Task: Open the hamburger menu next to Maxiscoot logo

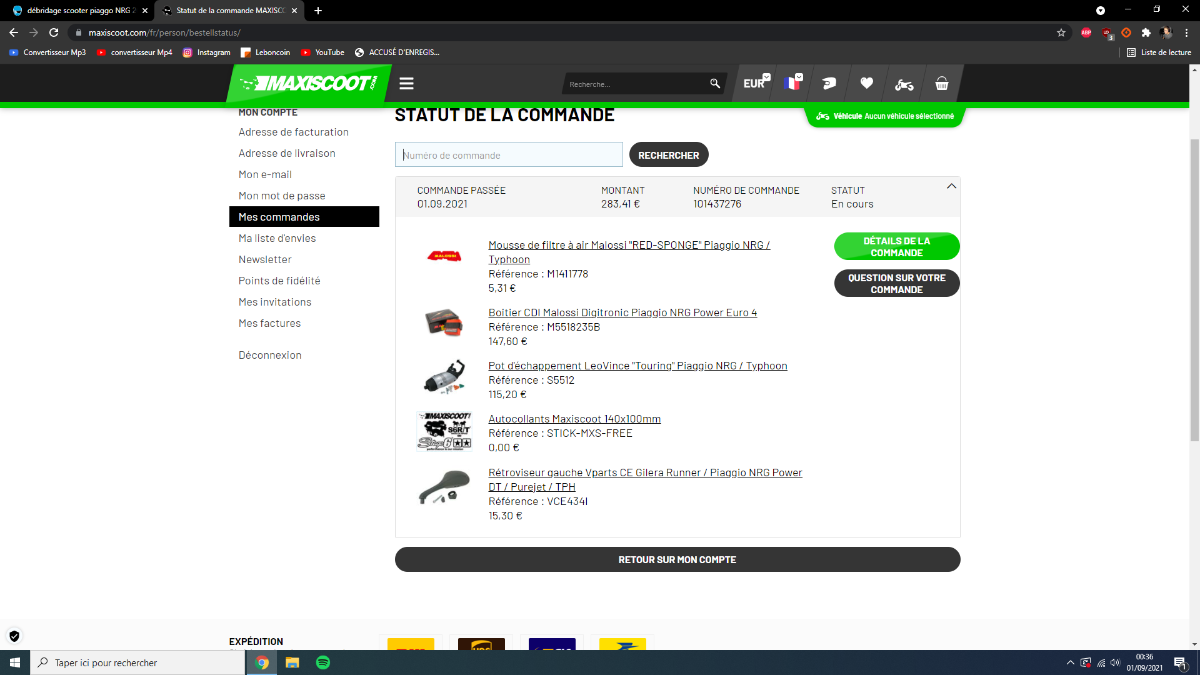Action: (406, 84)
